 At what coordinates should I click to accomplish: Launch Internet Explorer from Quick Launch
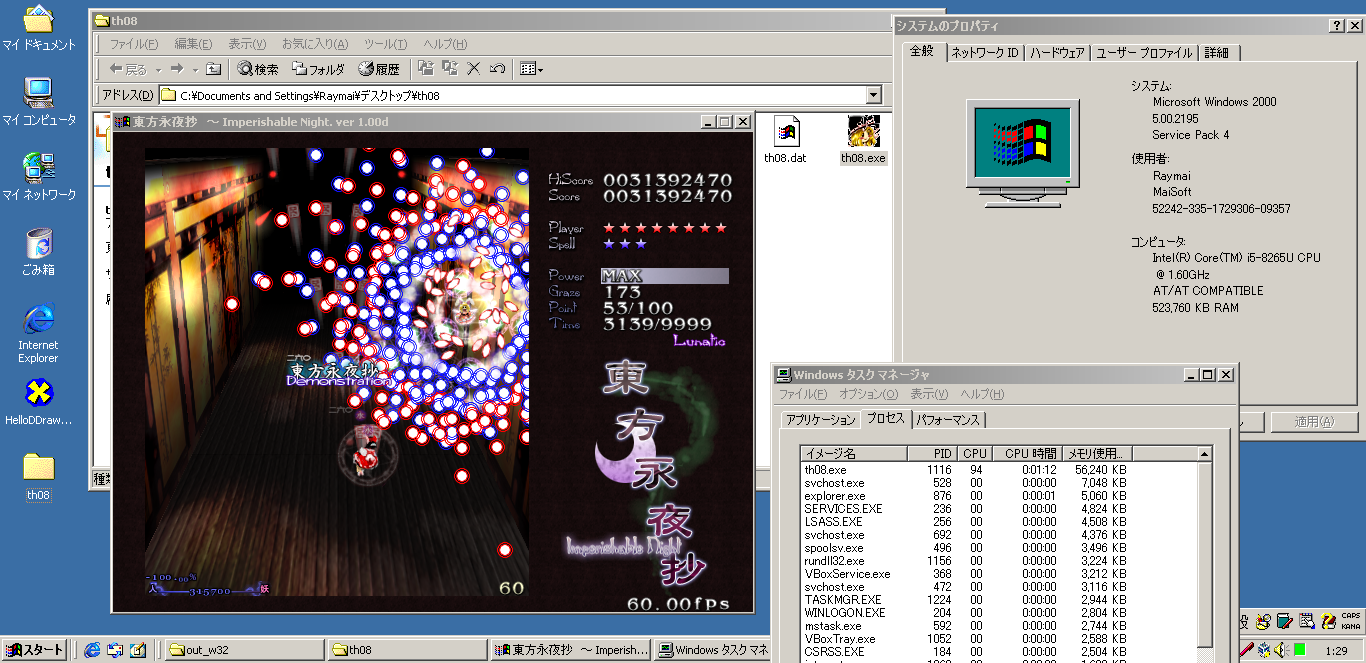(92, 650)
